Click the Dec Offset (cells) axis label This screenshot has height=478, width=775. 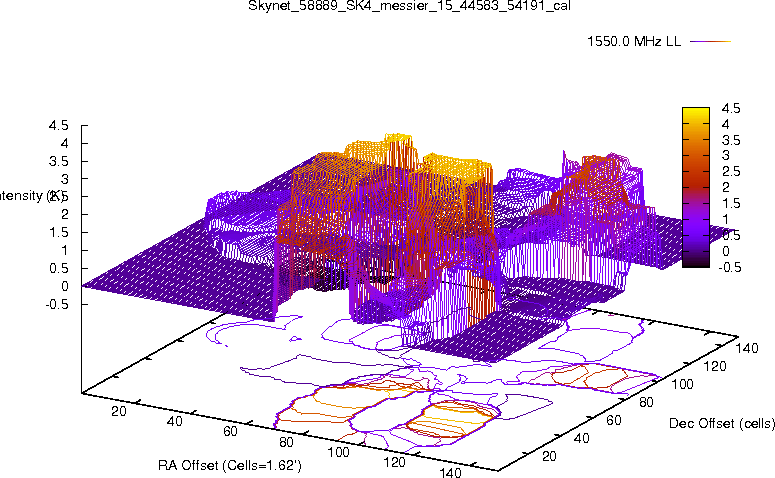pos(722,423)
